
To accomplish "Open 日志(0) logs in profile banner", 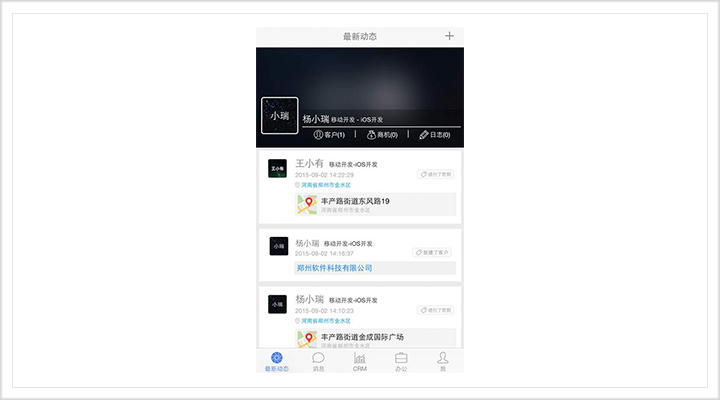I will click(x=434, y=135).
